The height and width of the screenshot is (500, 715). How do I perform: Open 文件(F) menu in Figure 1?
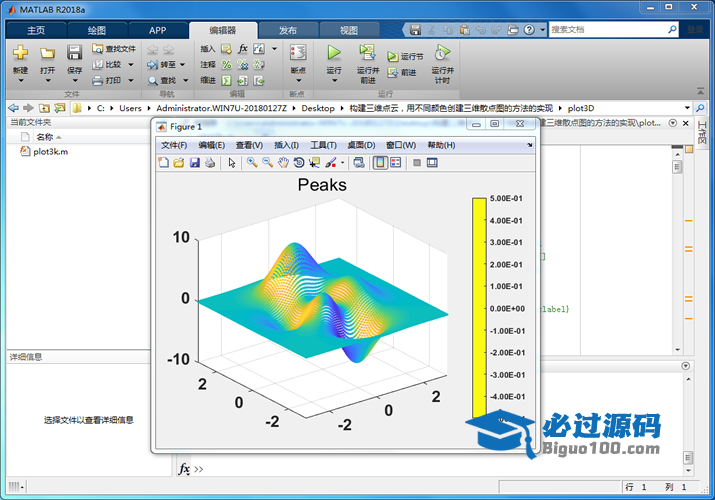[x=174, y=145]
